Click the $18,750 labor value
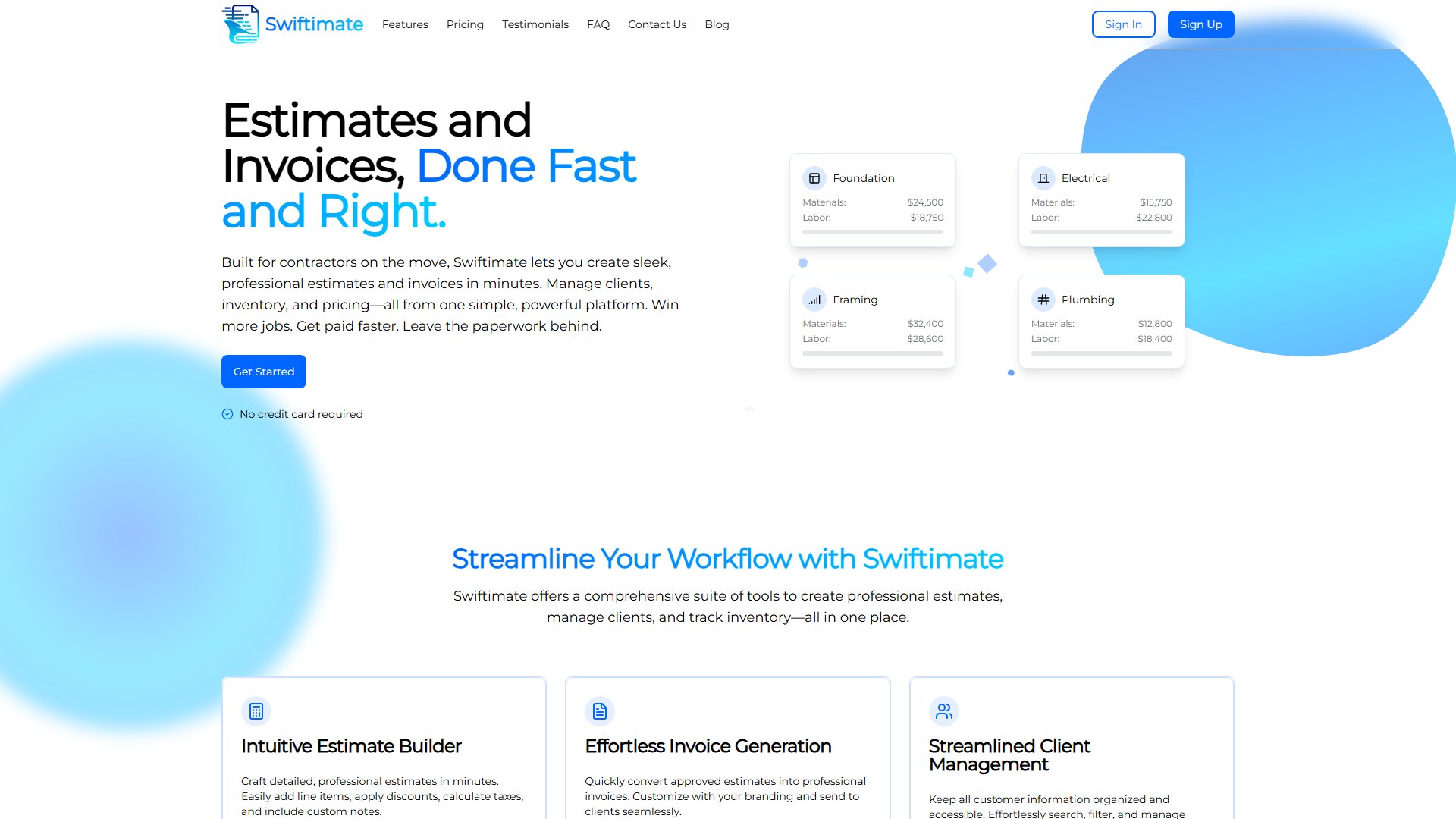 (927, 218)
